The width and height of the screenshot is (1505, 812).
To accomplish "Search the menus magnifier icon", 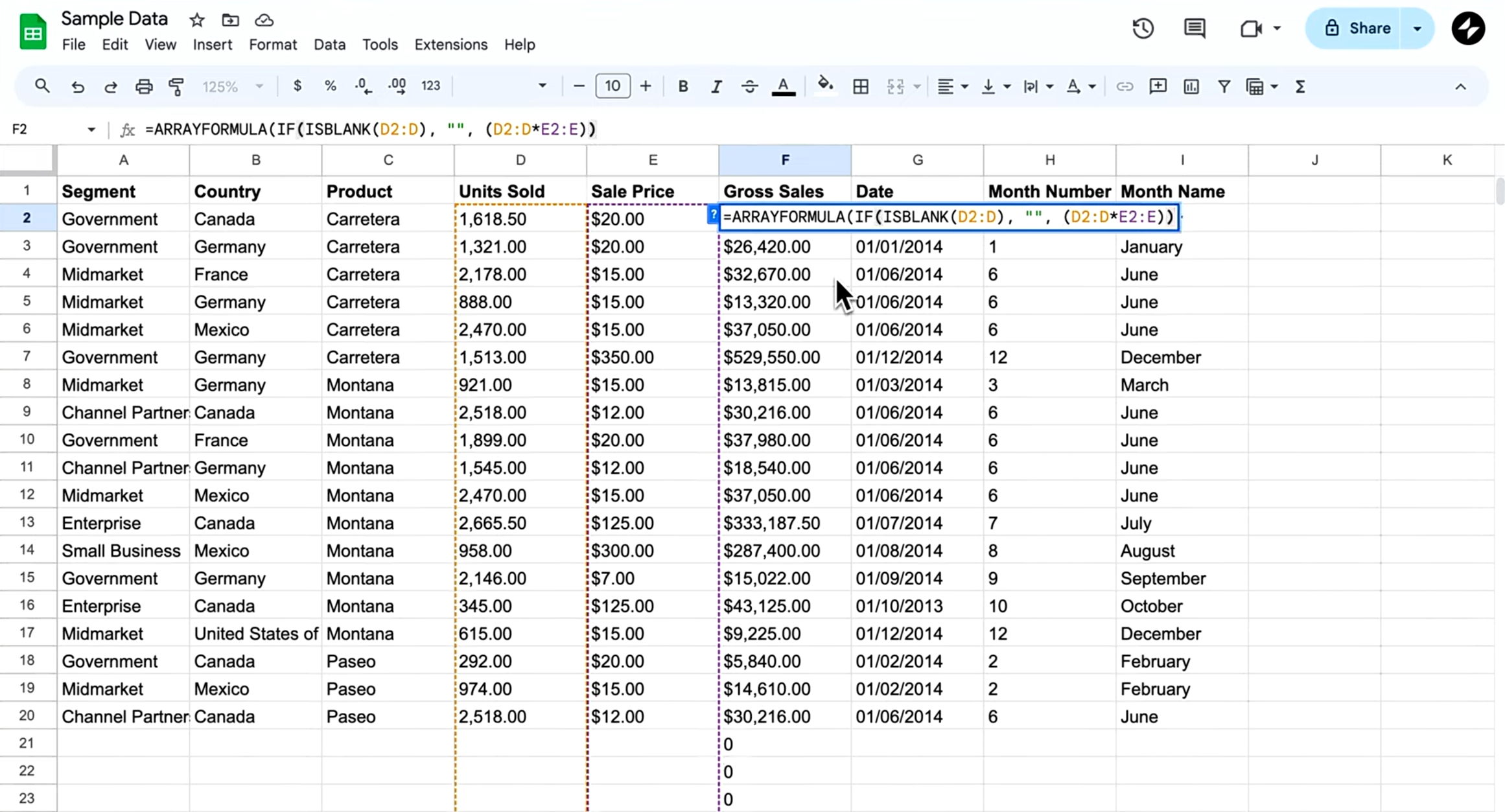I will (42, 86).
